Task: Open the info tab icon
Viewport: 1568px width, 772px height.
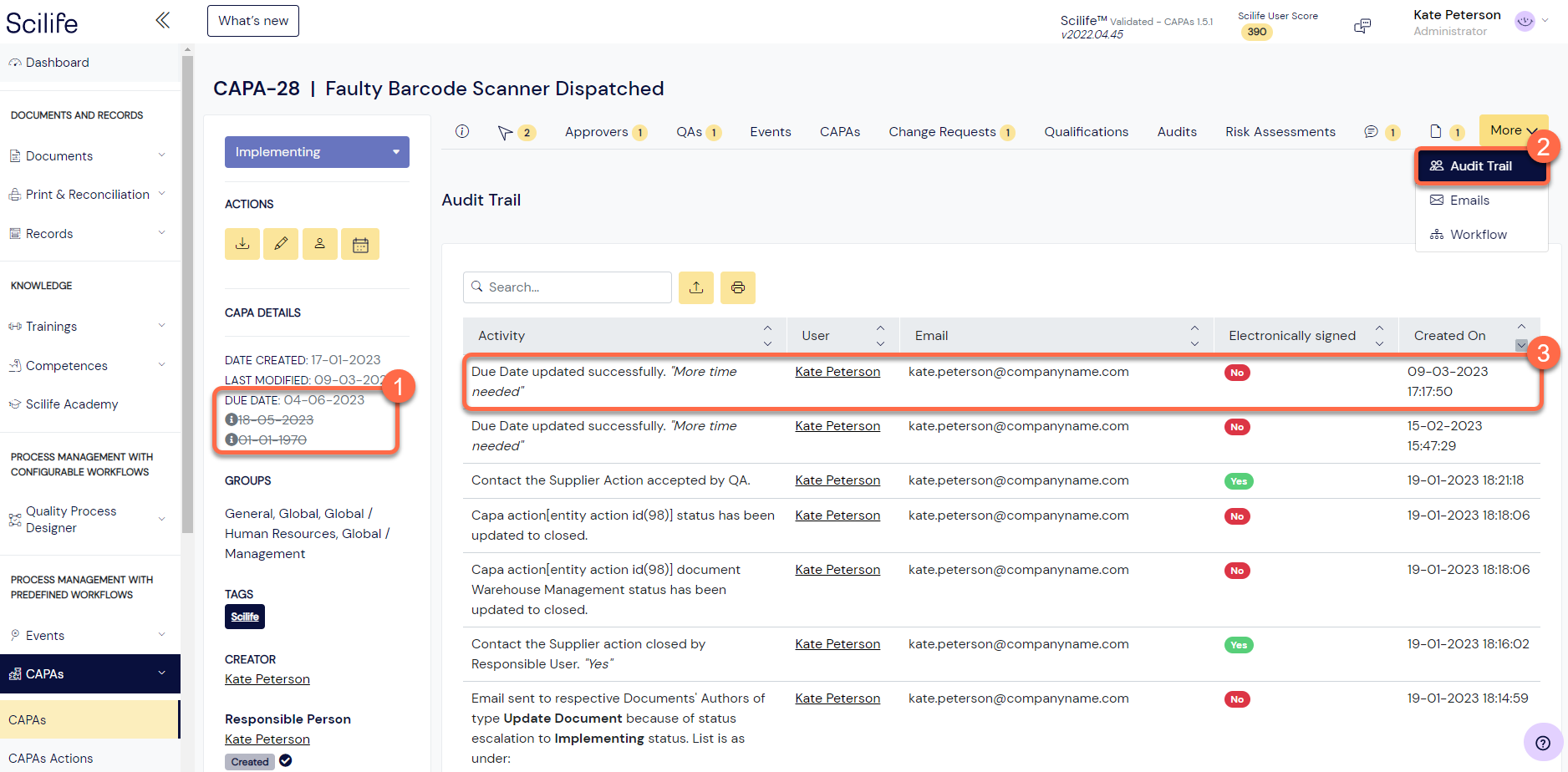Action: [x=462, y=132]
